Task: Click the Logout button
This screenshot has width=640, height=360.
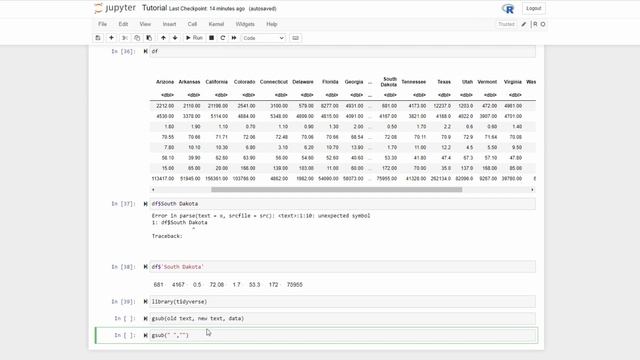Action: (533, 9)
